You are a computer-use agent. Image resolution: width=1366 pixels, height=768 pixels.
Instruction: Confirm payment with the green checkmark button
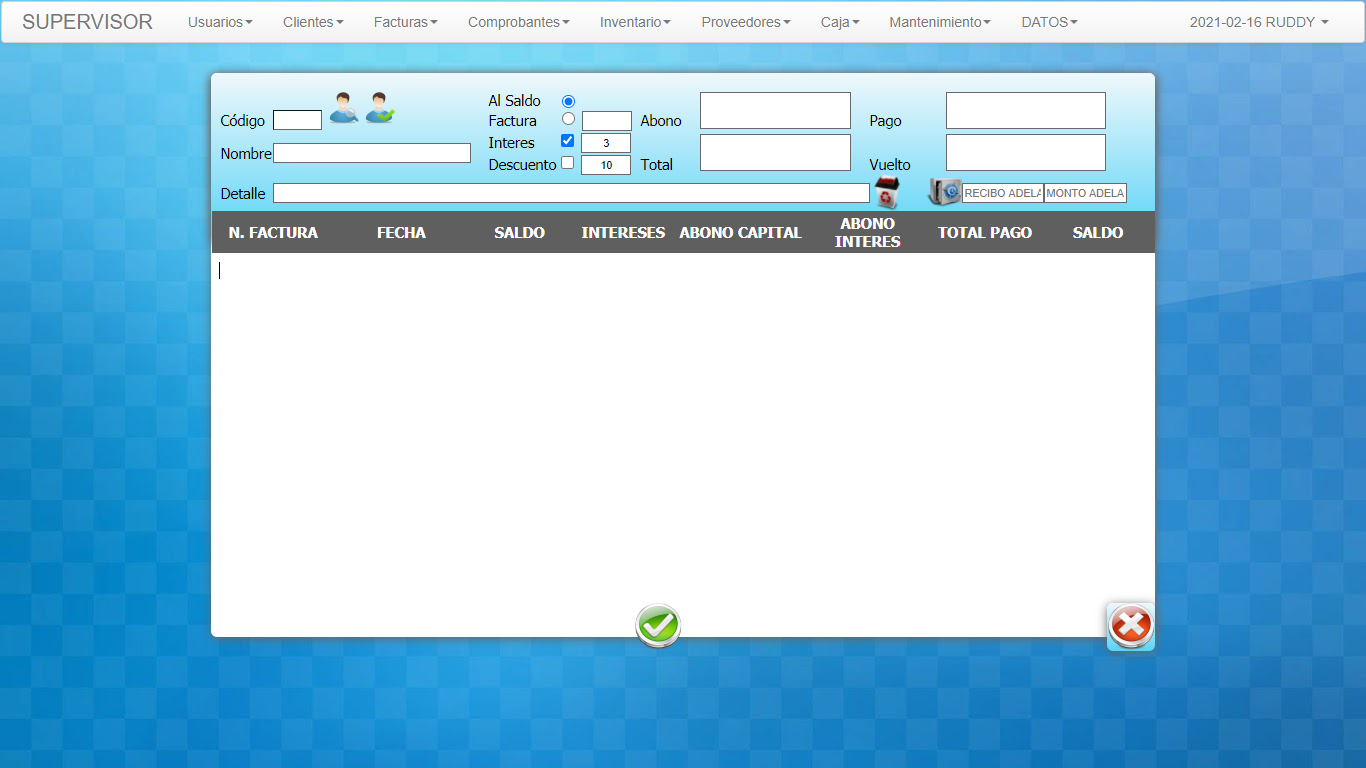point(658,626)
